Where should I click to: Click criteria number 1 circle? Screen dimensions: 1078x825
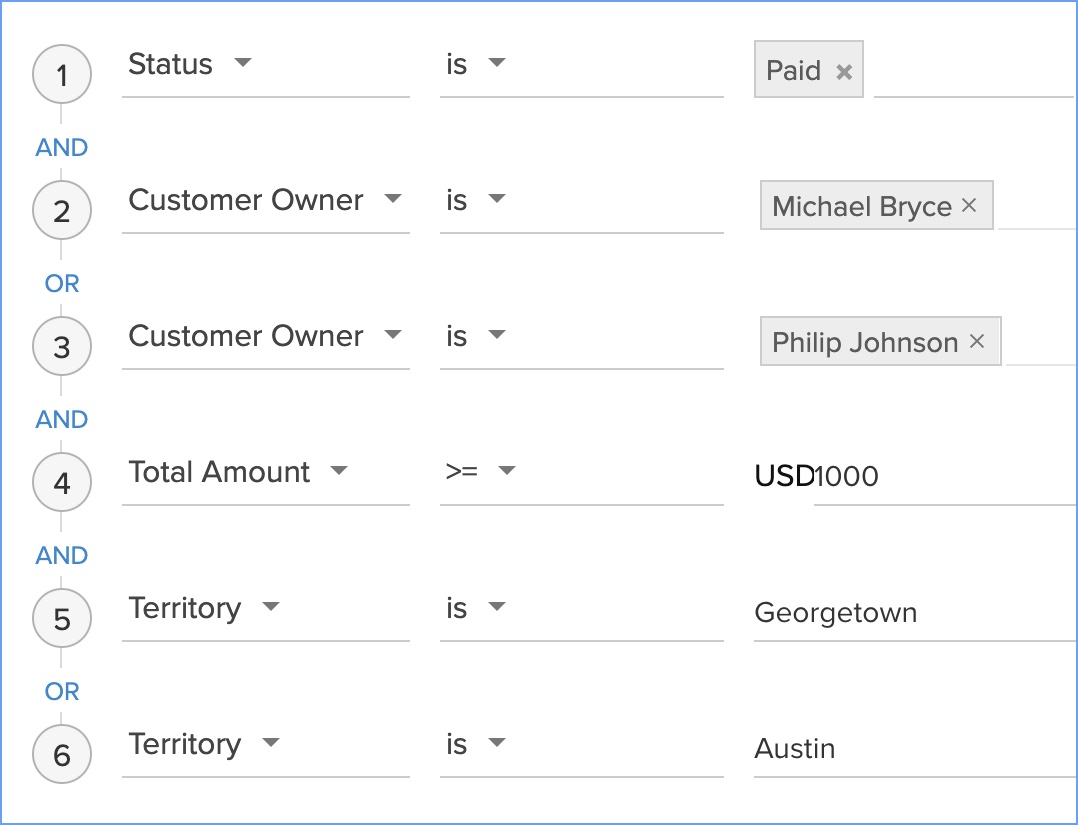[x=62, y=75]
